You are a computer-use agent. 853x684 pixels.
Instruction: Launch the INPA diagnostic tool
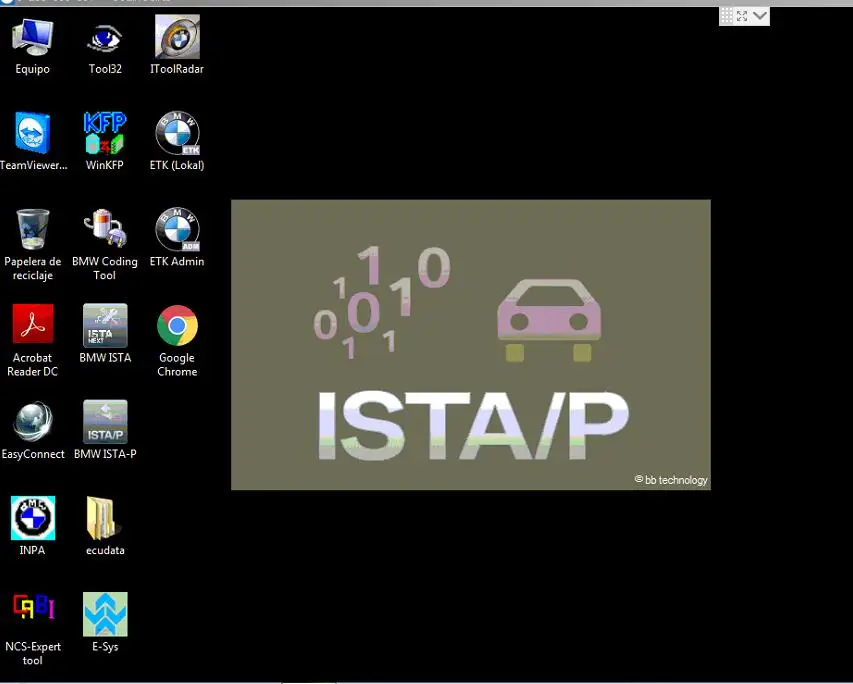coord(33,516)
